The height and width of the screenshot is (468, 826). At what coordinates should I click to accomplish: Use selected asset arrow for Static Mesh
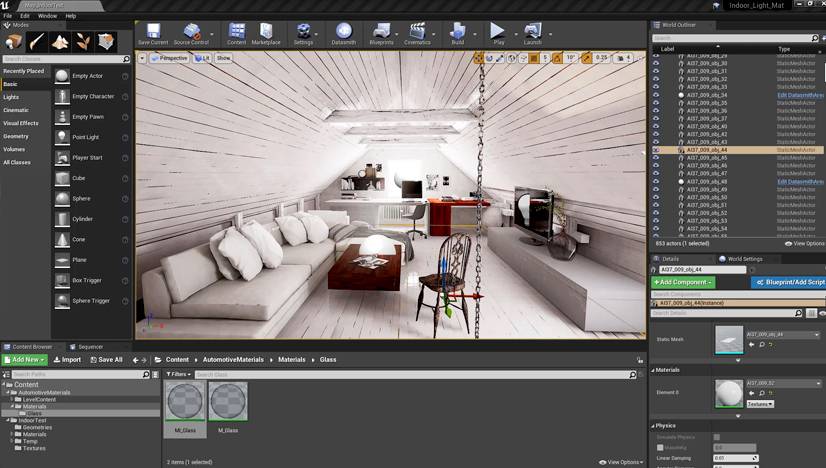coord(752,344)
